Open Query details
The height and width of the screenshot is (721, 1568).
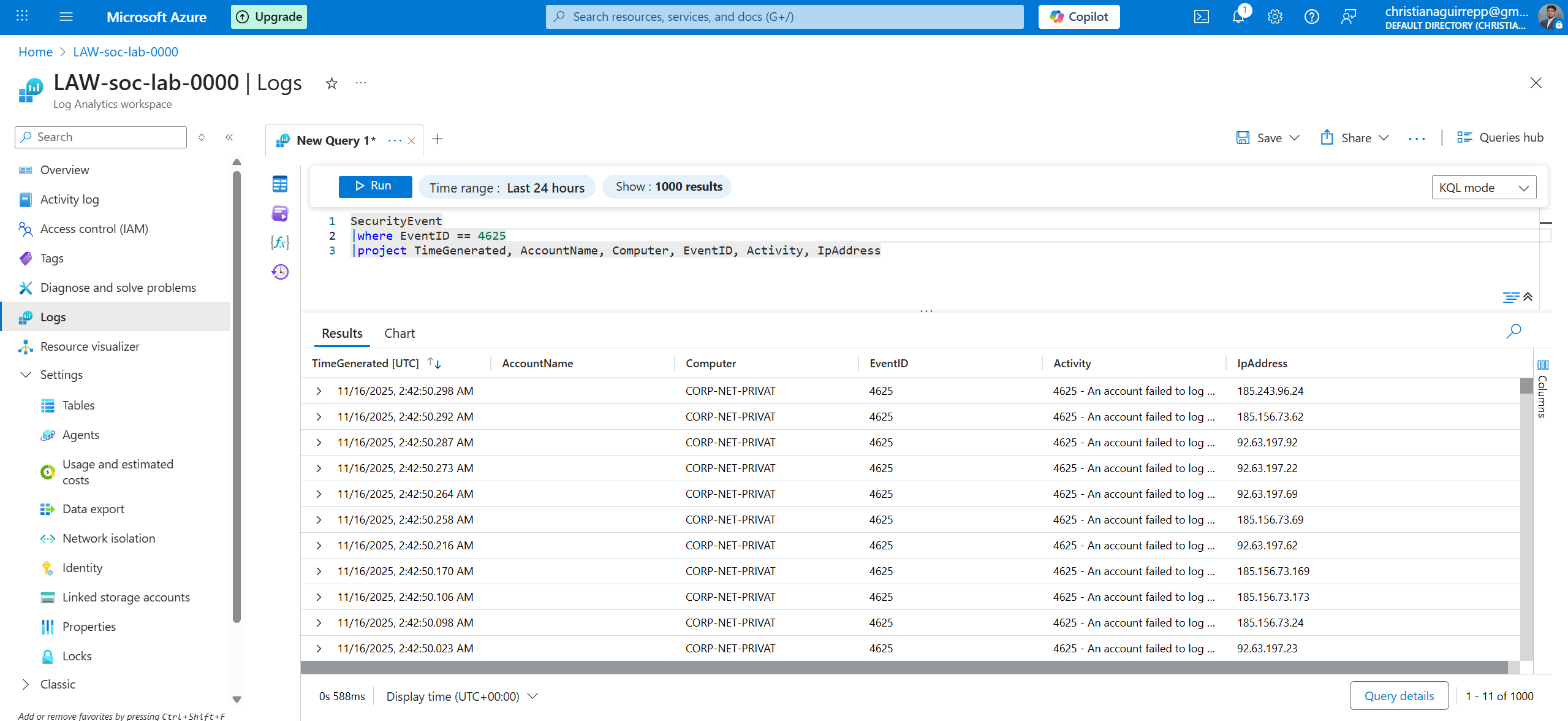coord(1399,695)
